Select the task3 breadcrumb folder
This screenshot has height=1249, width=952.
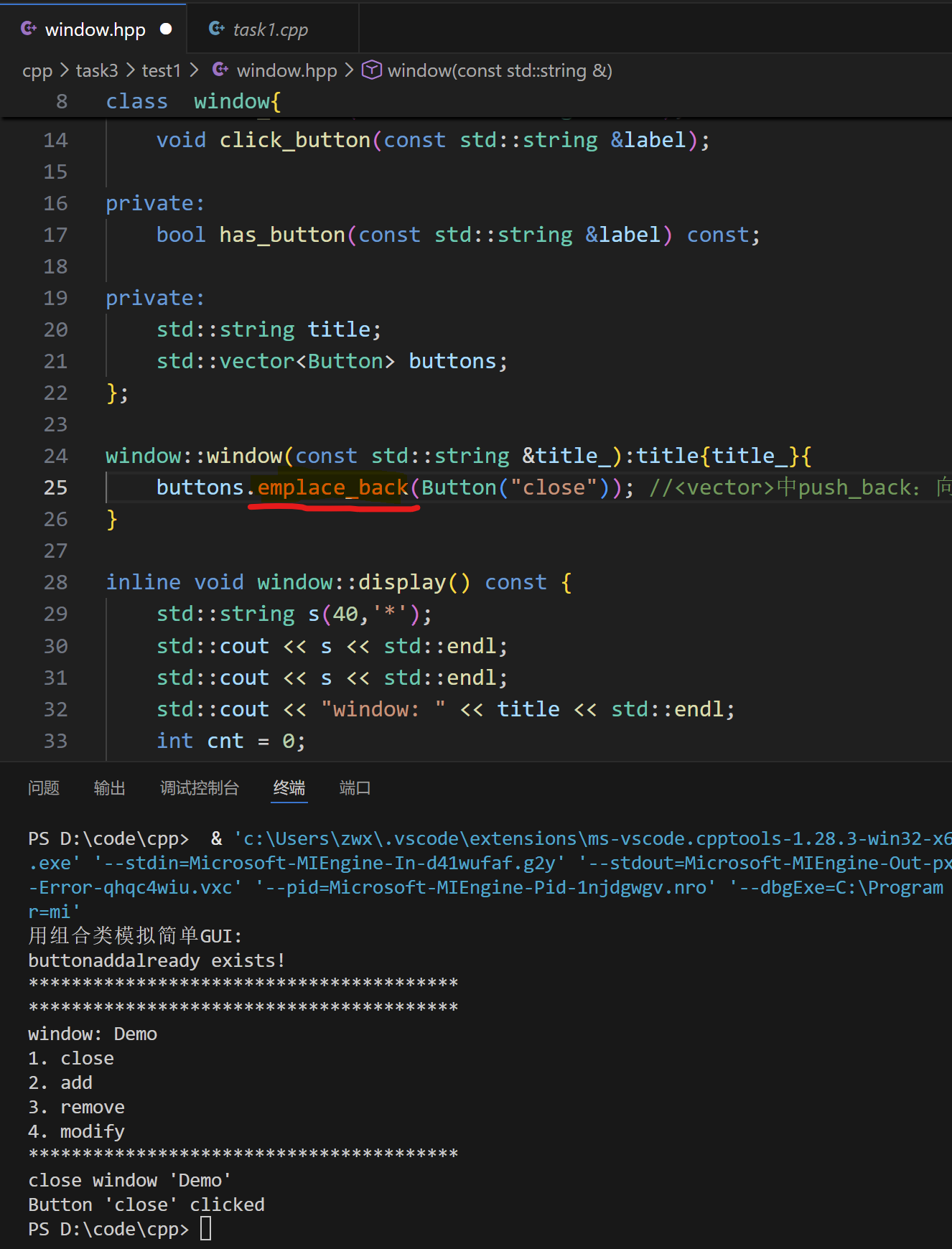[97, 71]
